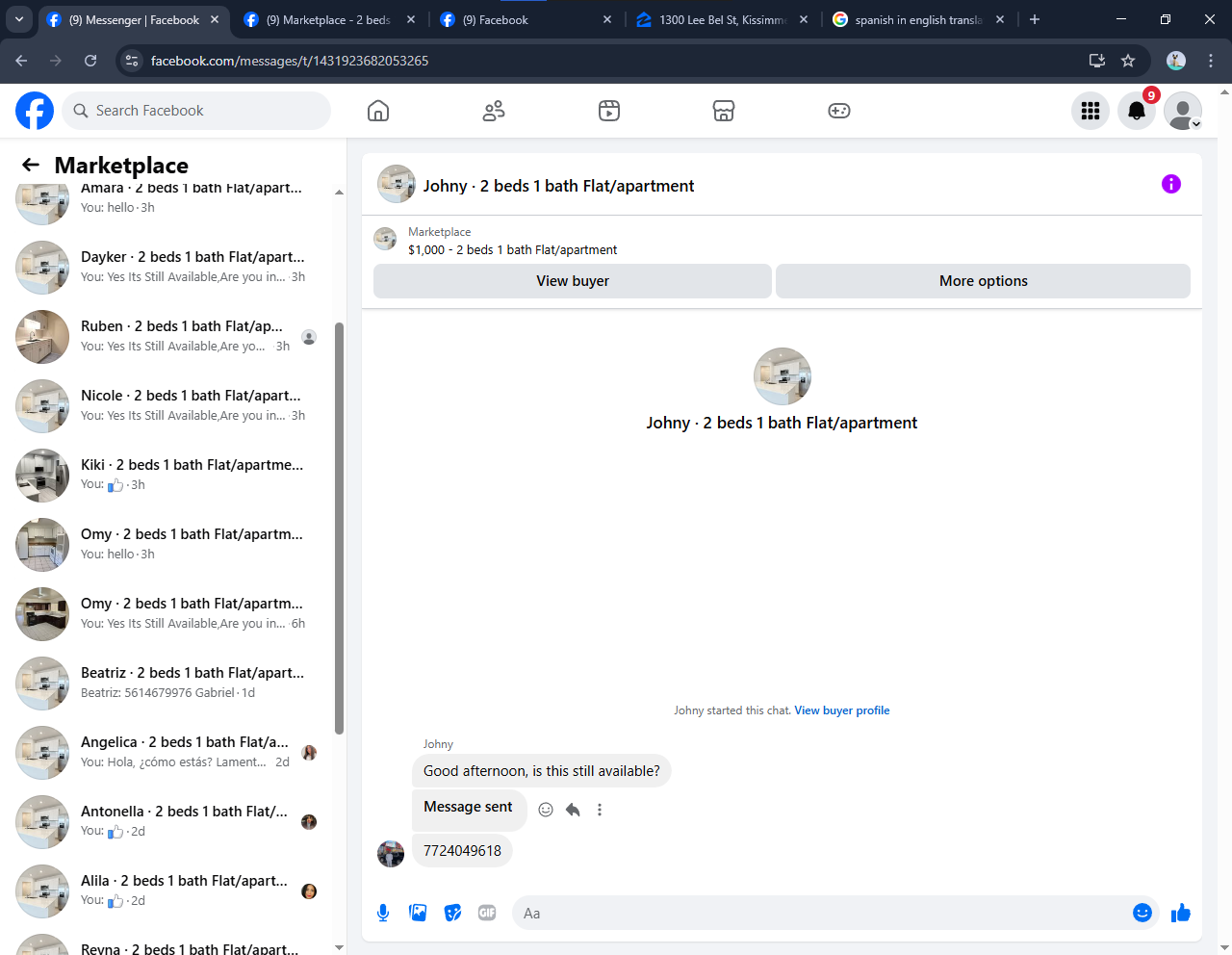
Task: Reload the page
Action: click(90, 61)
